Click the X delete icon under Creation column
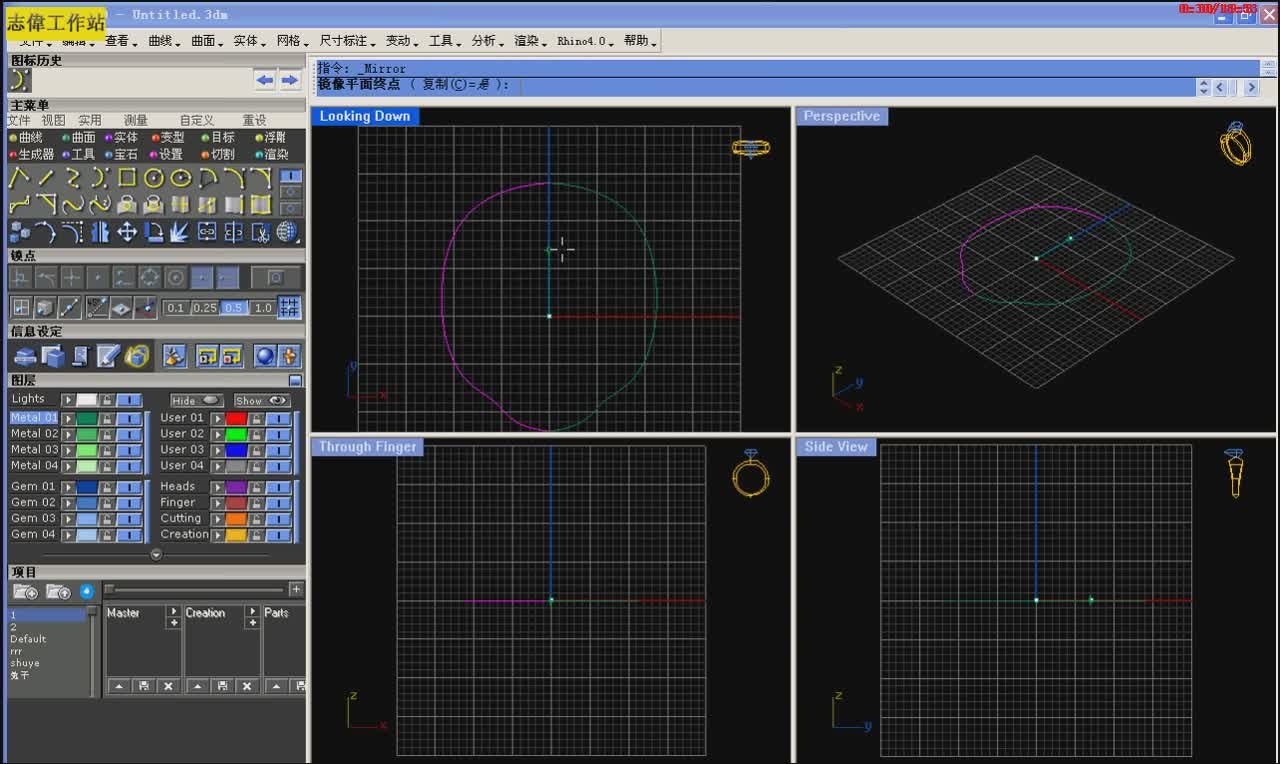1280x764 pixels. [246, 686]
